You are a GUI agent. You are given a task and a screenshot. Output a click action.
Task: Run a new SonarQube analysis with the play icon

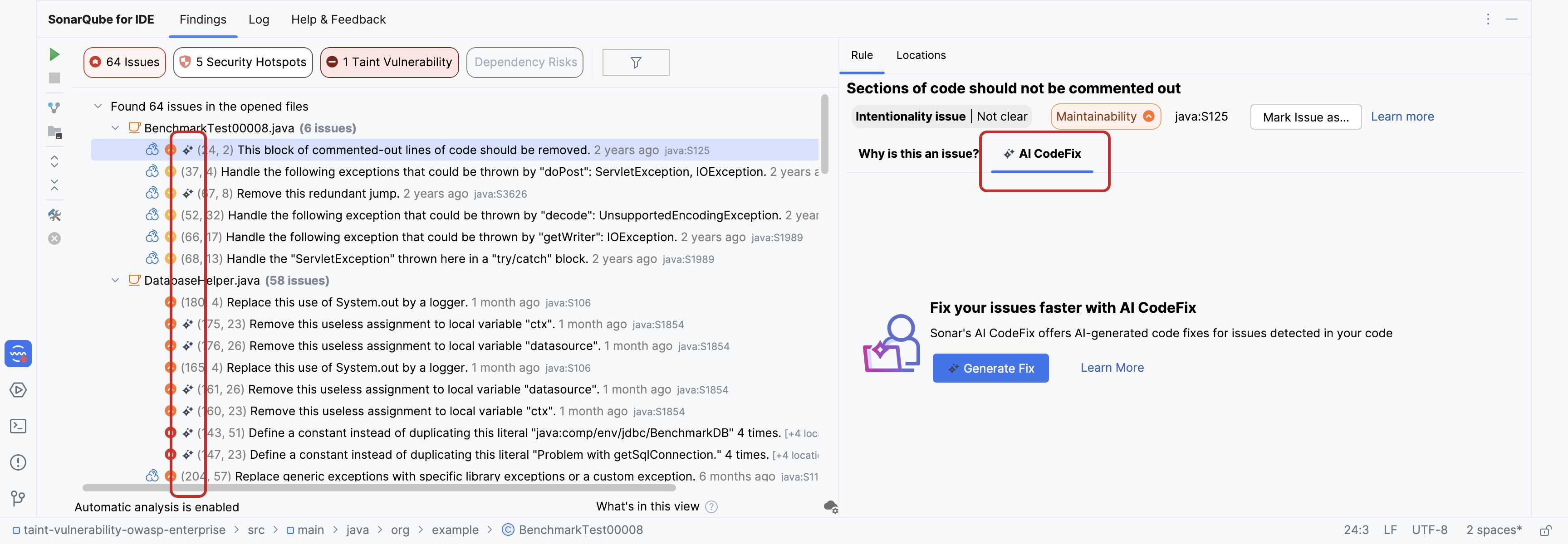tap(54, 54)
